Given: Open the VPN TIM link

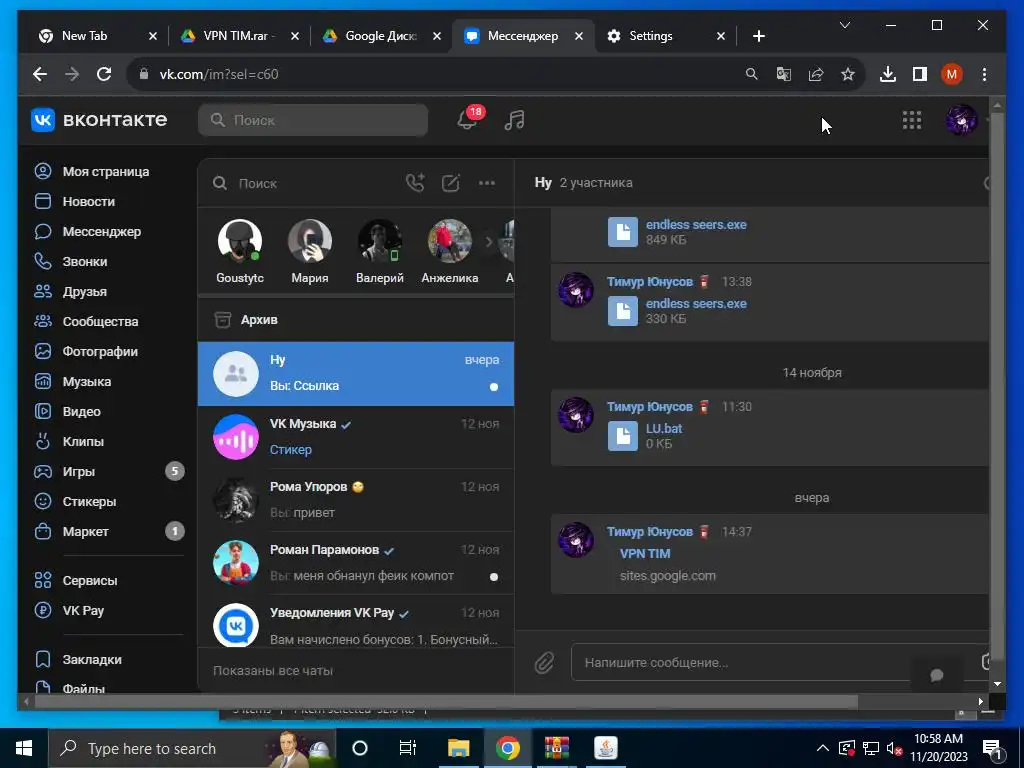Looking at the screenshot, I should (645, 554).
